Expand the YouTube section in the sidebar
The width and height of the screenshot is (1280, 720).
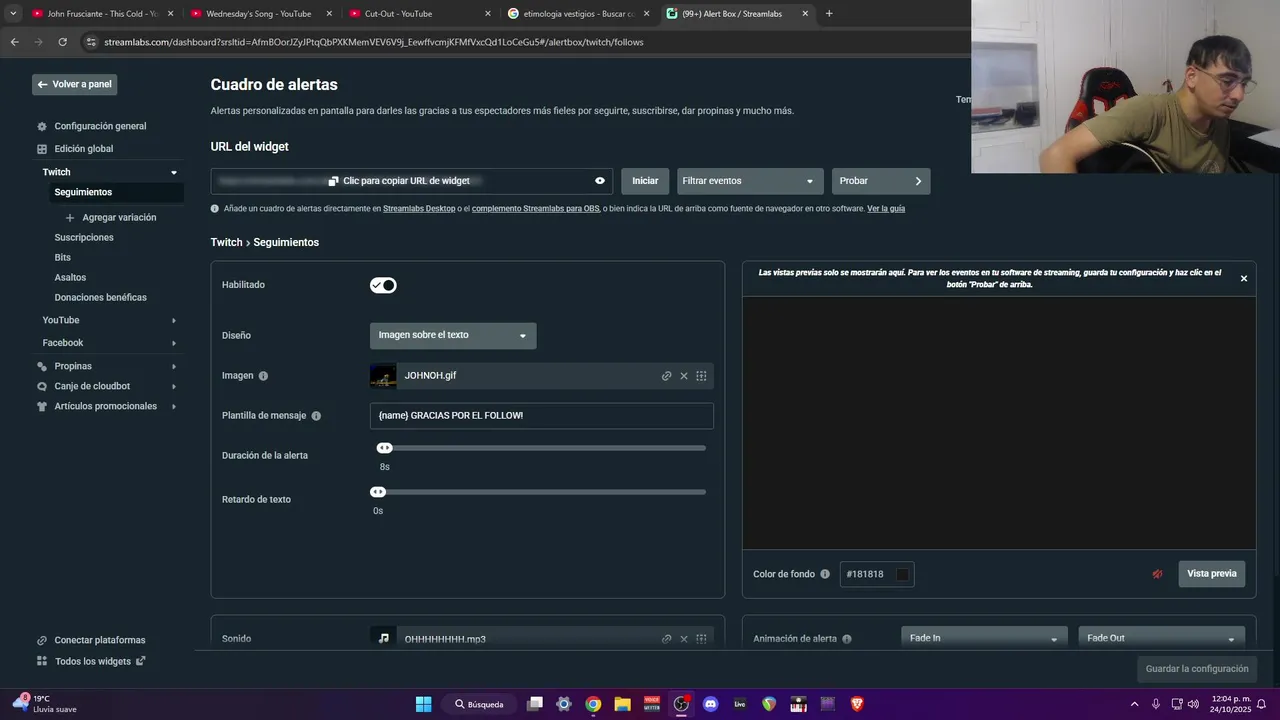coord(174,321)
